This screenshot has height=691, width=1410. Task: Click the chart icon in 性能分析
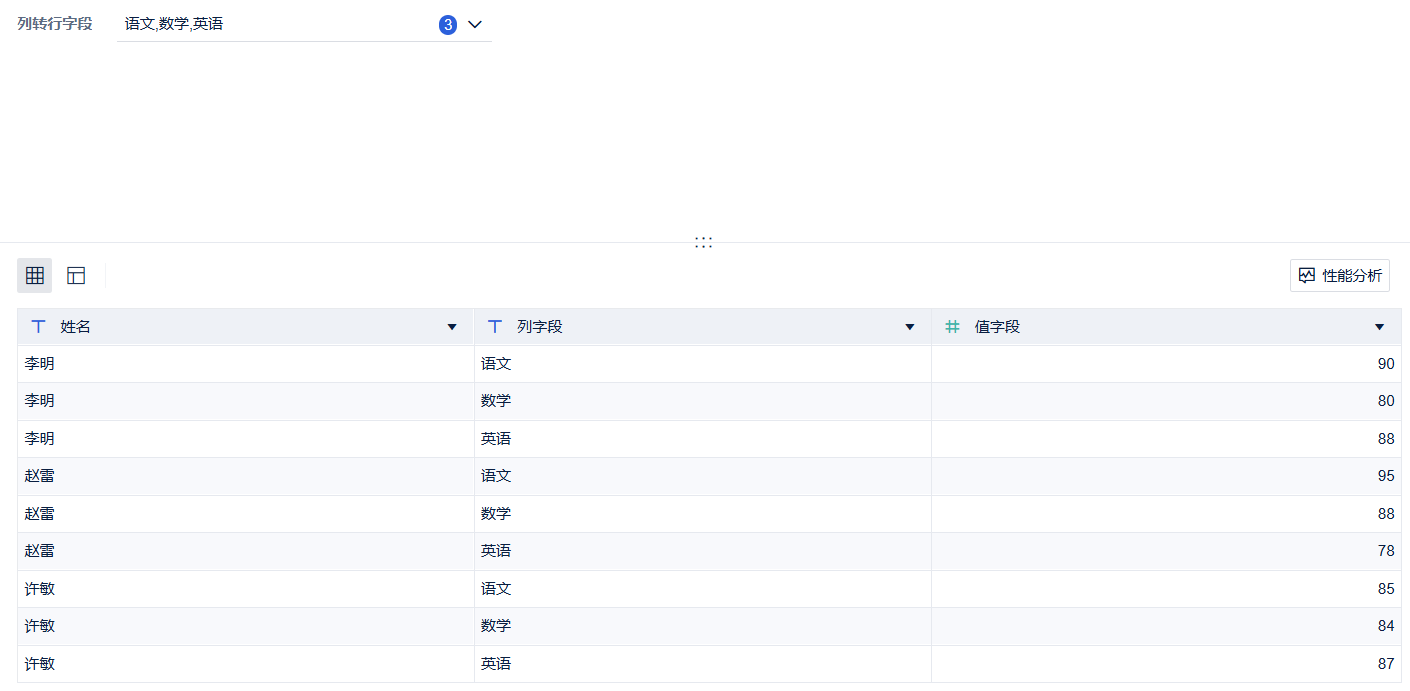point(1307,275)
